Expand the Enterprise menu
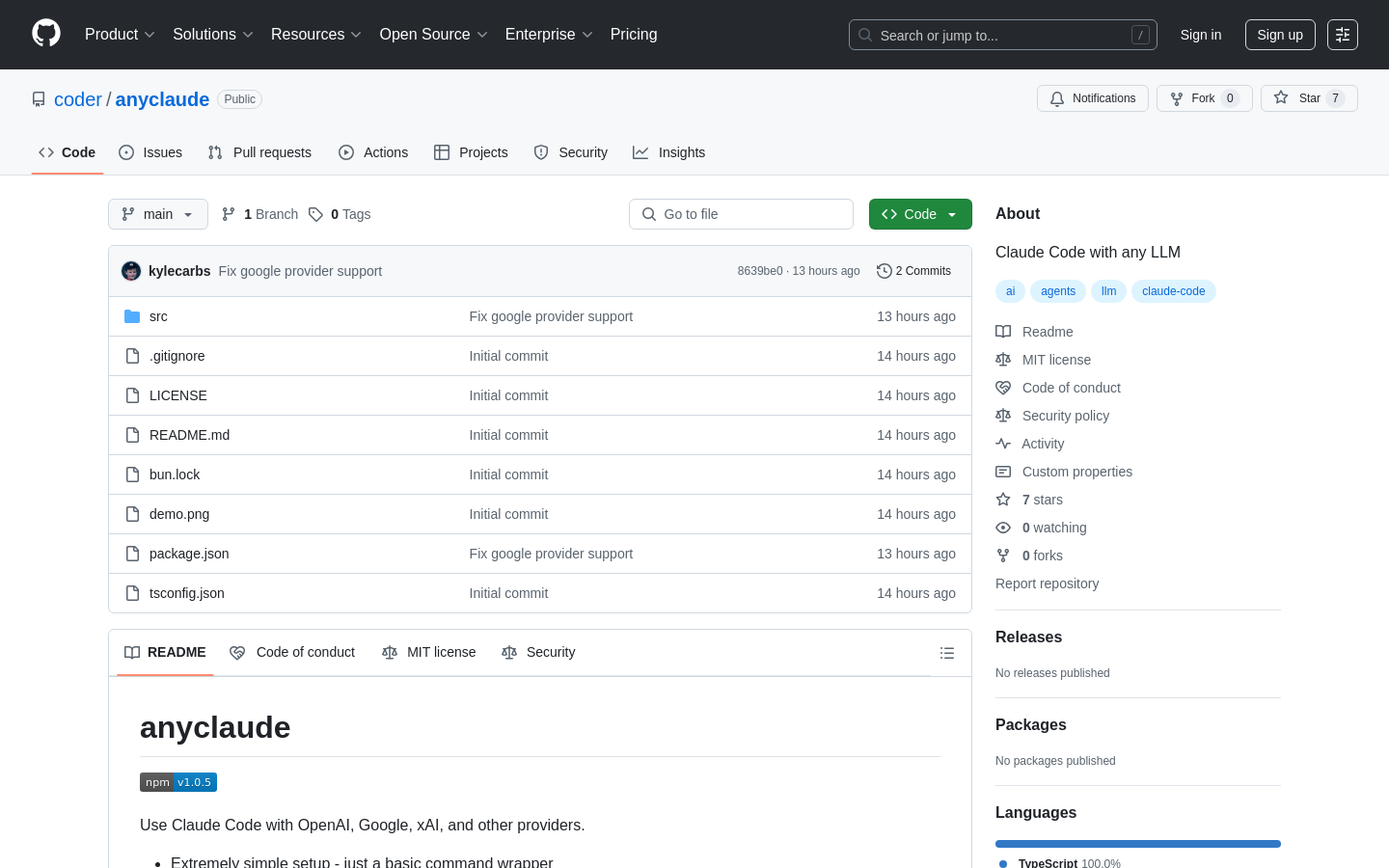Image resolution: width=1389 pixels, height=868 pixels. pos(549,35)
